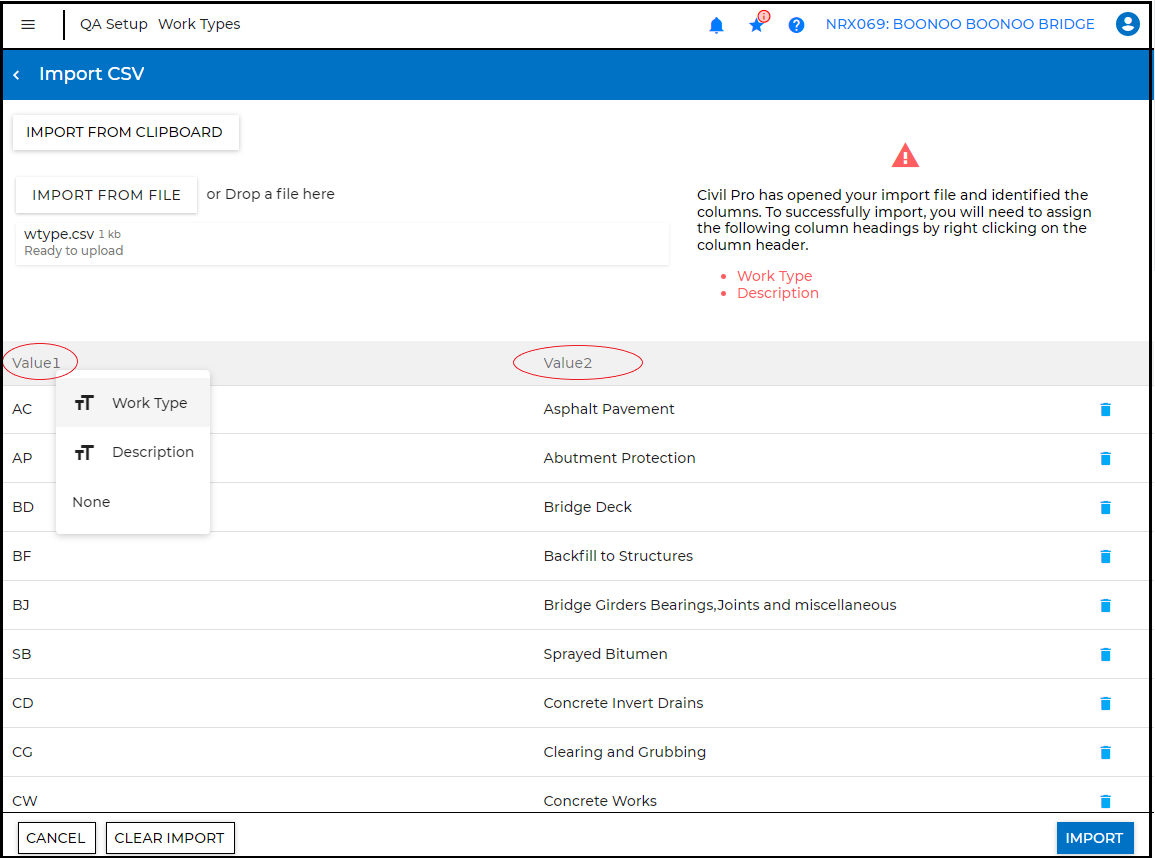Delete the Bridge Girders Bearings row
The width and height of the screenshot is (1155, 858).
(1106, 605)
